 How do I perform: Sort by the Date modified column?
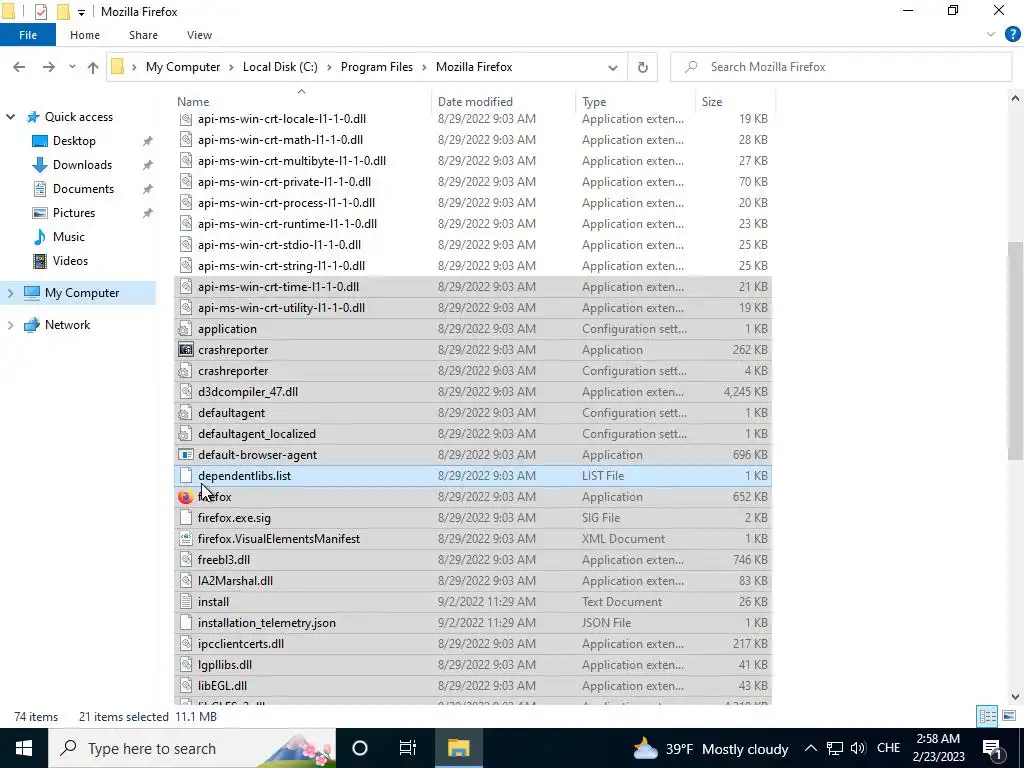504,101
